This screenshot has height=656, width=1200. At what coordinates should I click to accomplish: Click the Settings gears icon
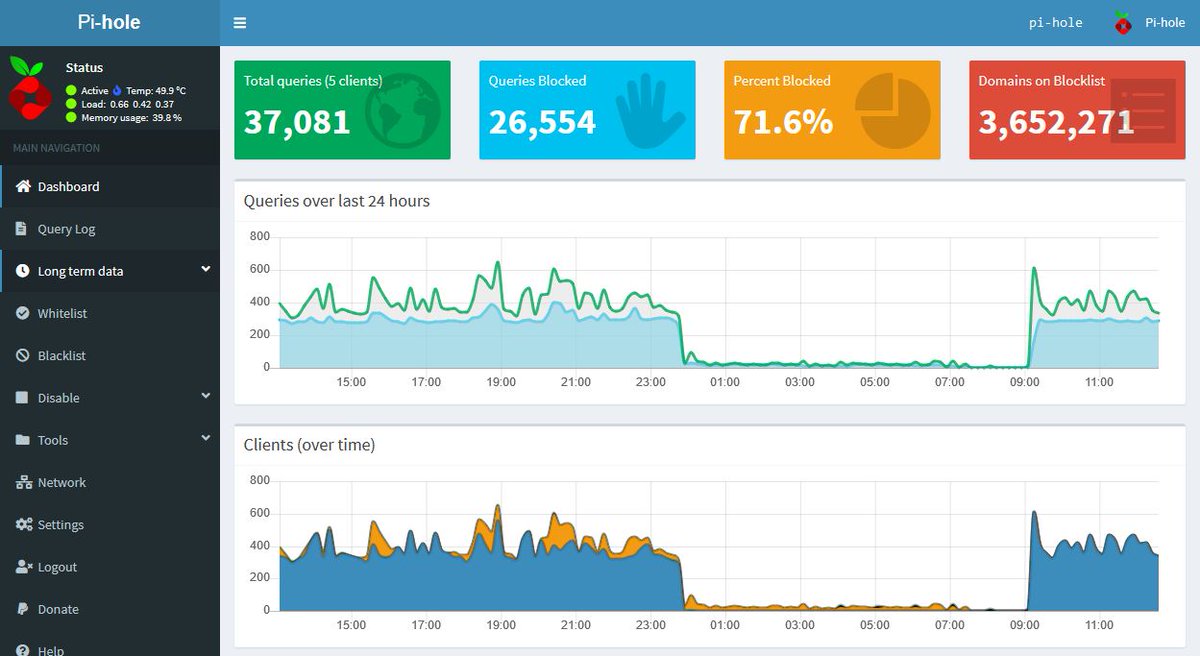[24, 524]
